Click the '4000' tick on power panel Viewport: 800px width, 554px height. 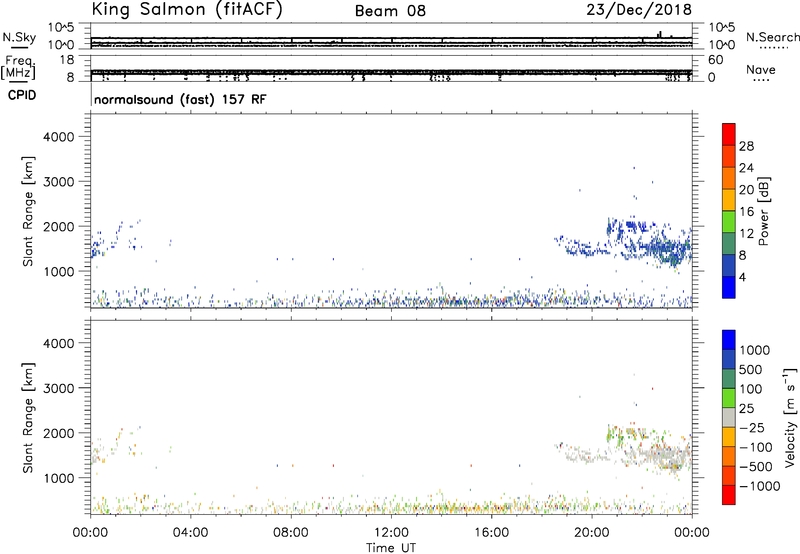(x=59, y=137)
